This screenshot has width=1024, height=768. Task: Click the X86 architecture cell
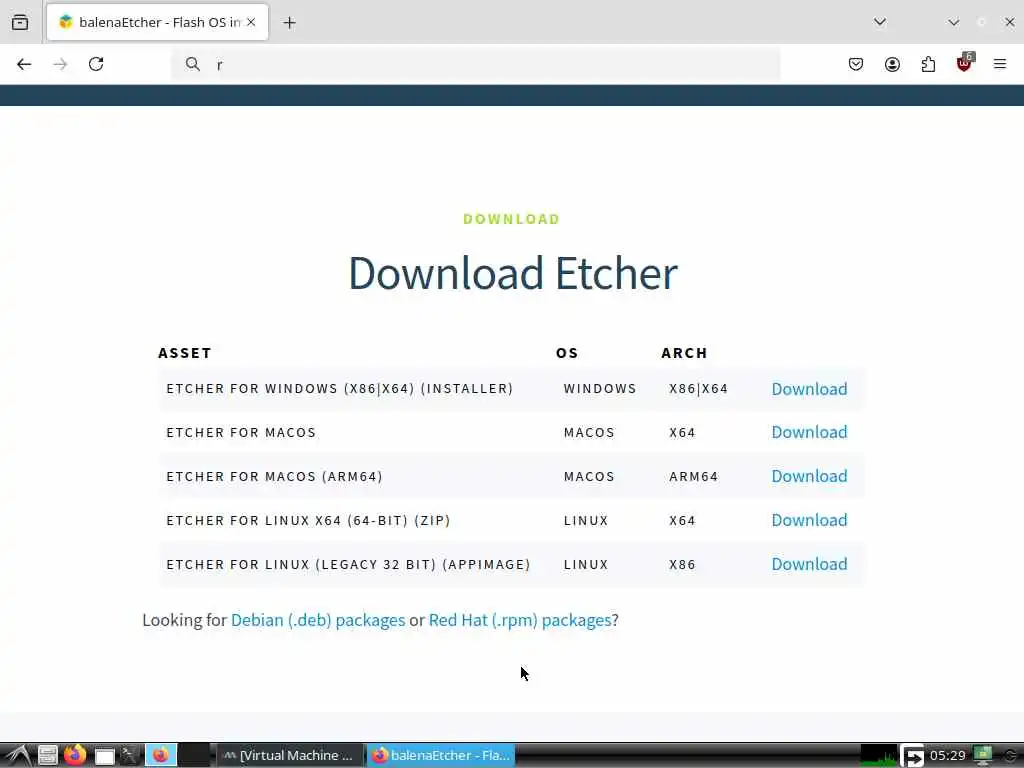tap(682, 564)
